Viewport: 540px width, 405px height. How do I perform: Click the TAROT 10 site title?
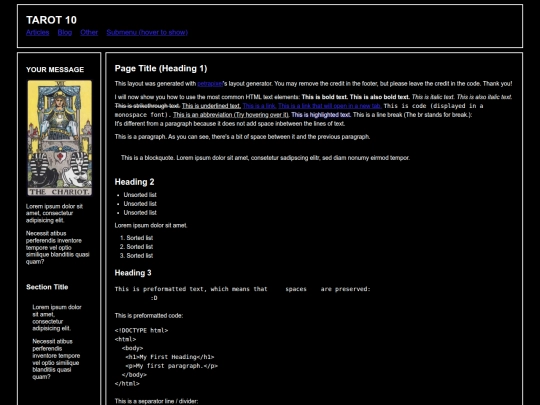coord(51,20)
